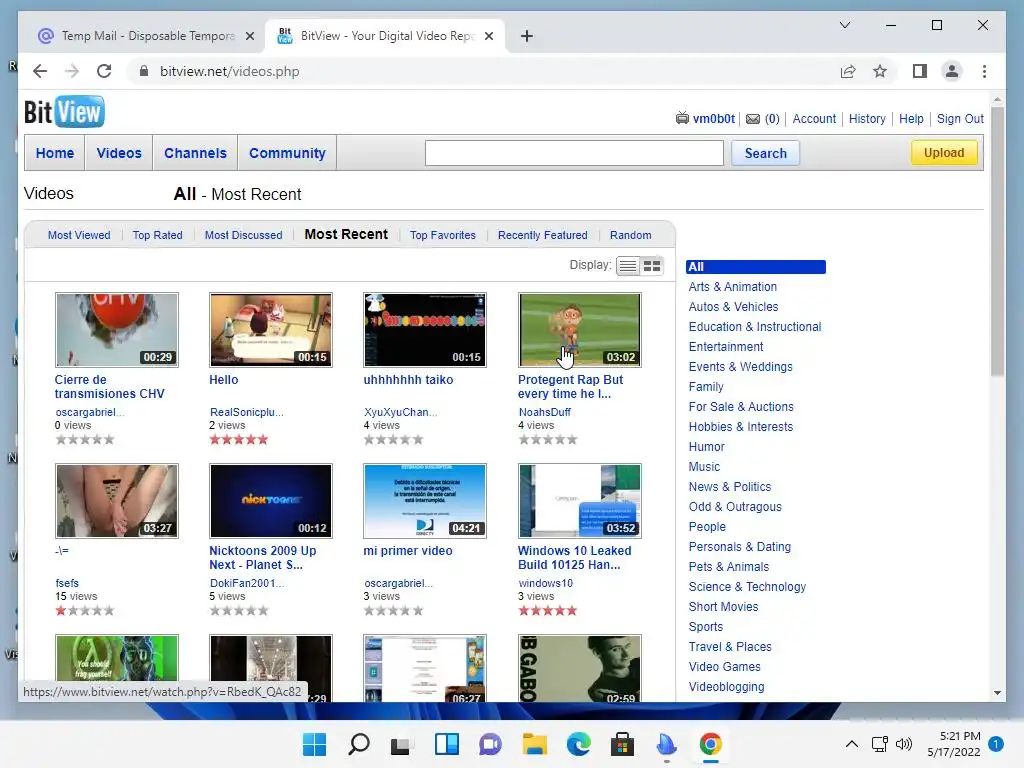The image size is (1024, 768).
Task: Click the yellow Upload button
Action: [944, 152]
